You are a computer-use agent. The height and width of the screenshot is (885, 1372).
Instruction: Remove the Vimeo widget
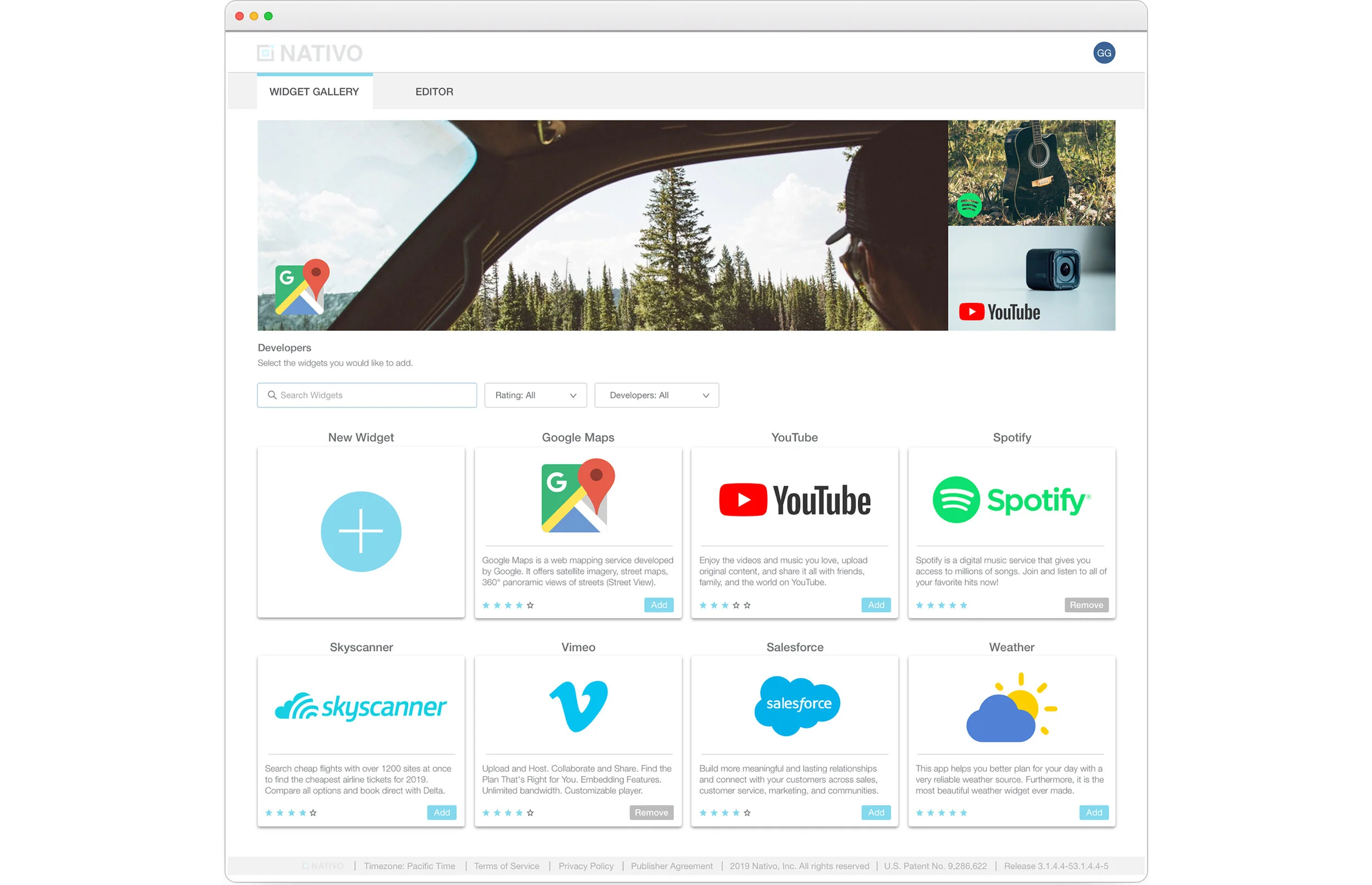(x=651, y=812)
